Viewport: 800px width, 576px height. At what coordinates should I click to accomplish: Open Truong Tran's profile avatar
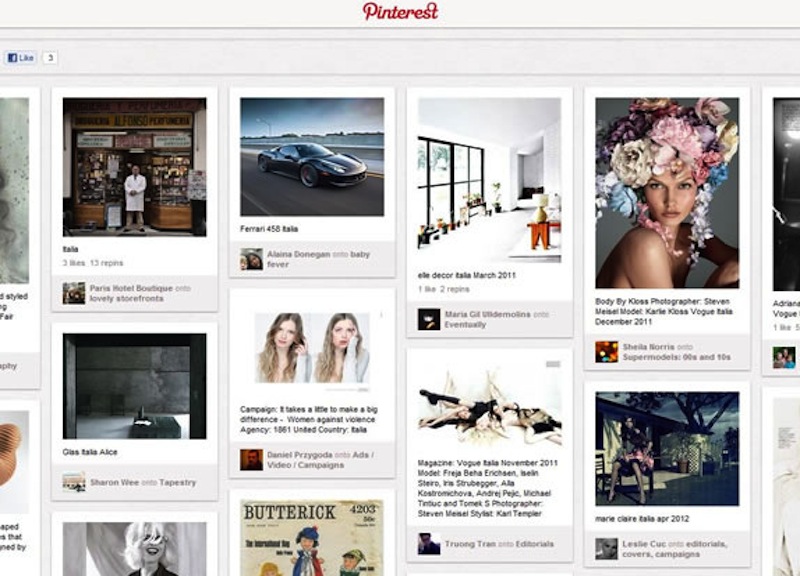429,544
